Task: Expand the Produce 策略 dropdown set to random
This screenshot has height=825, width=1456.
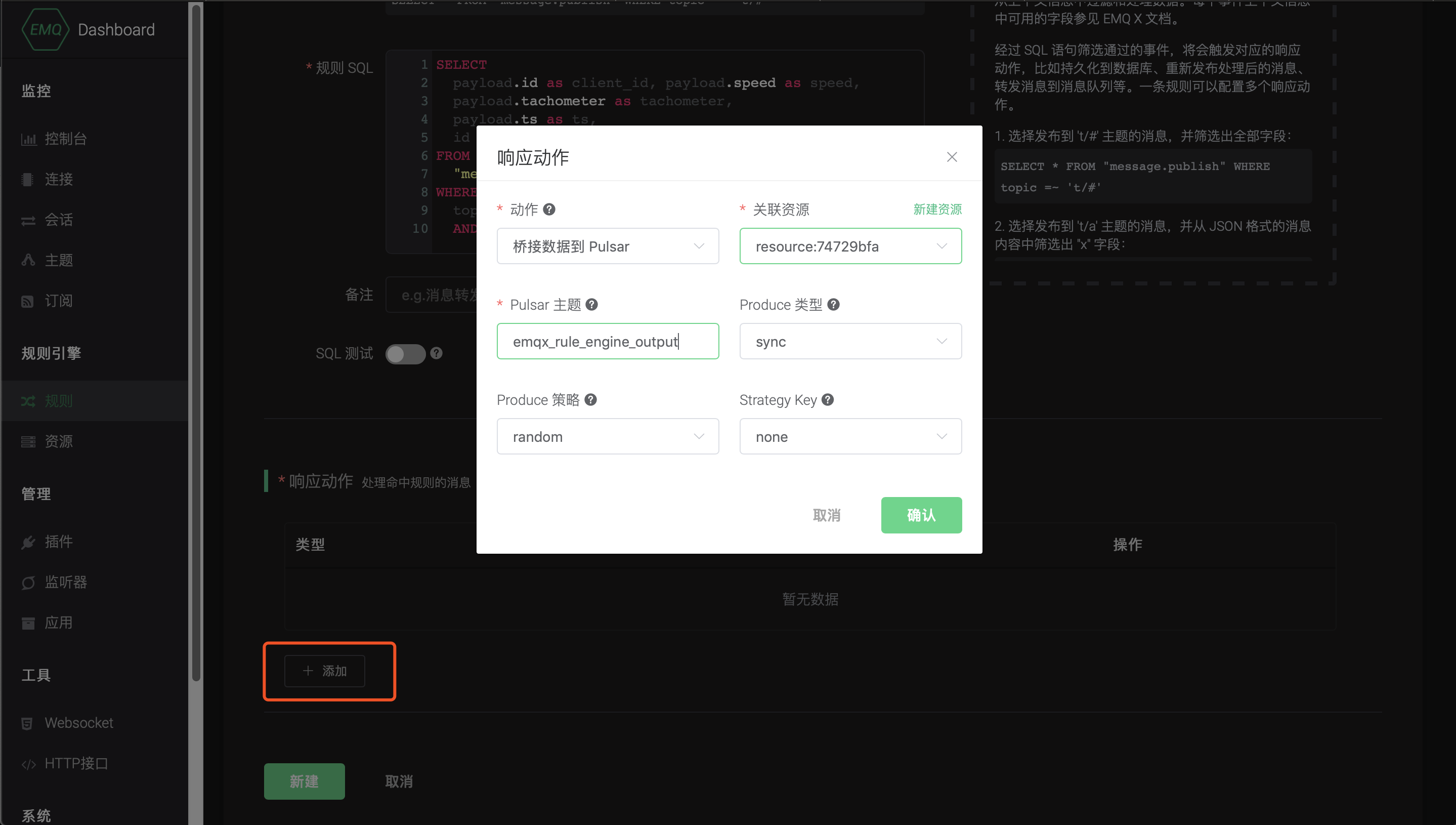Action: pyautogui.click(x=608, y=436)
